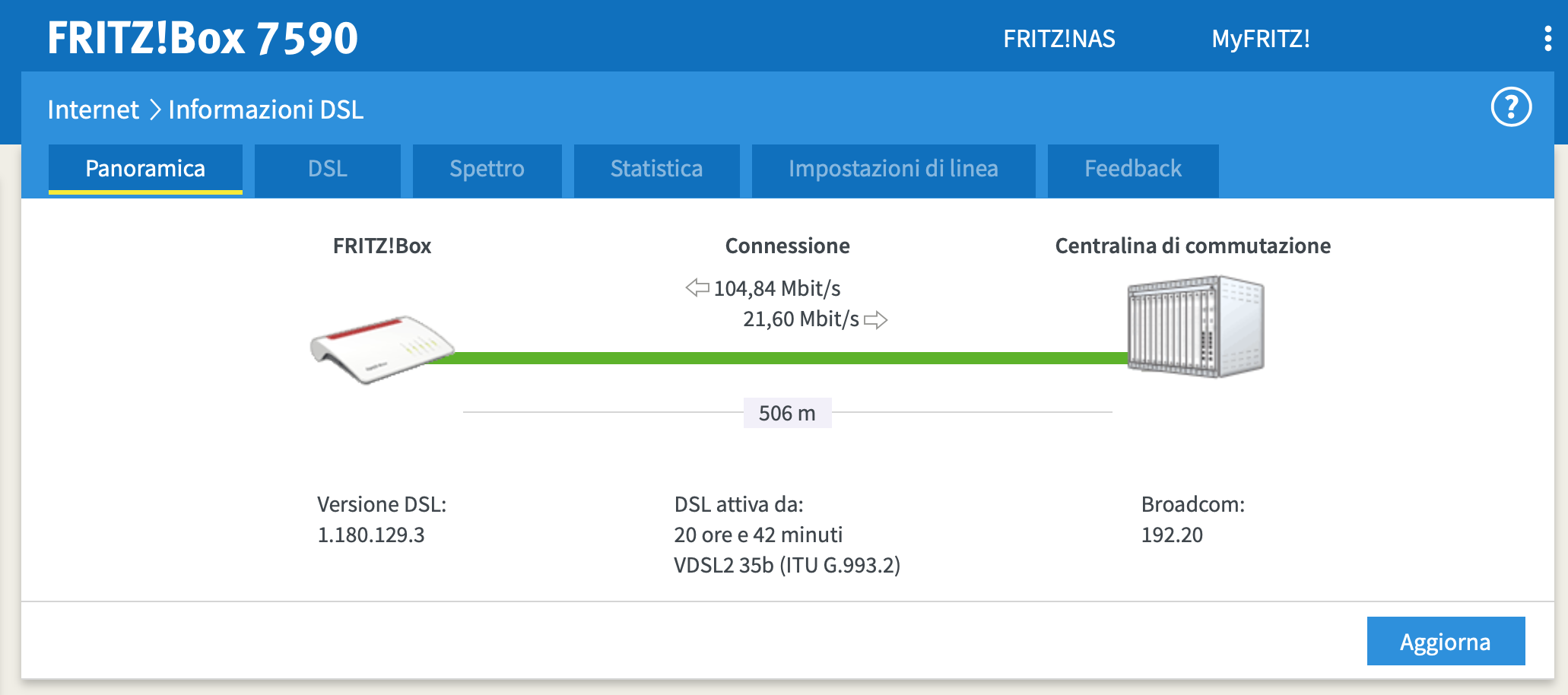1568x695 pixels.
Task: Open the Spettro tab
Action: click(x=487, y=170)
